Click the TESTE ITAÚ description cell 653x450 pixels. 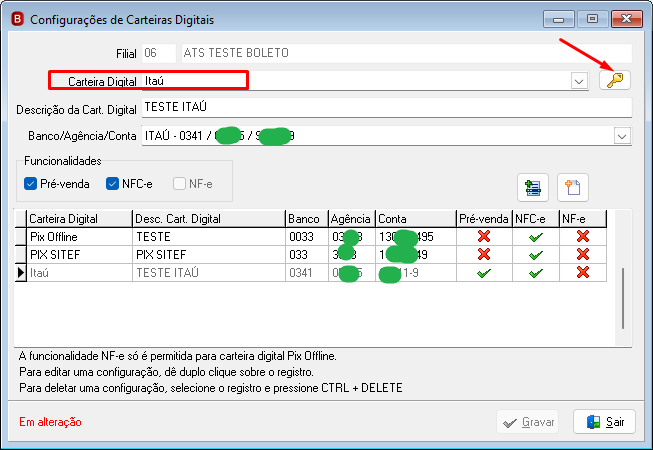(x=209, y=273)
